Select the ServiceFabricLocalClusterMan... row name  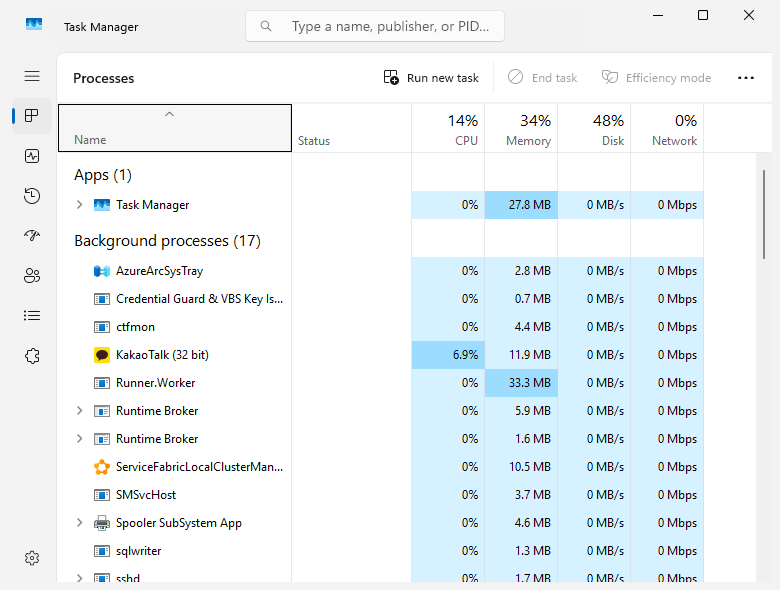pos(199,467)
